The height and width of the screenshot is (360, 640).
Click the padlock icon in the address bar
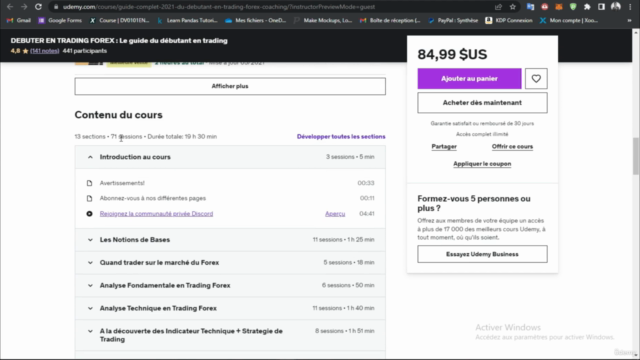tap(56, 7)
